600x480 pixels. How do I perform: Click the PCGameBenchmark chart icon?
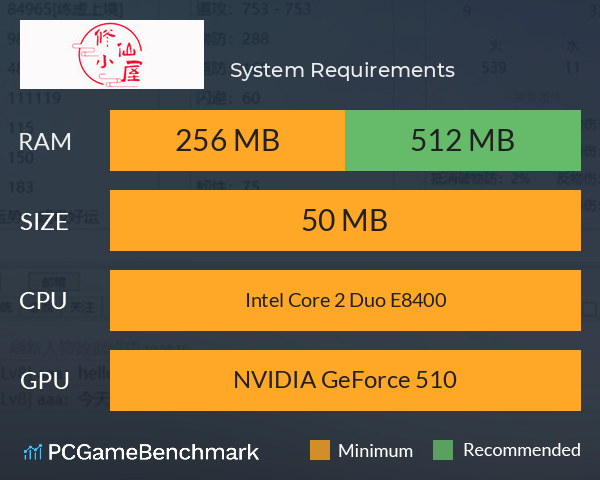coord(33,452)
